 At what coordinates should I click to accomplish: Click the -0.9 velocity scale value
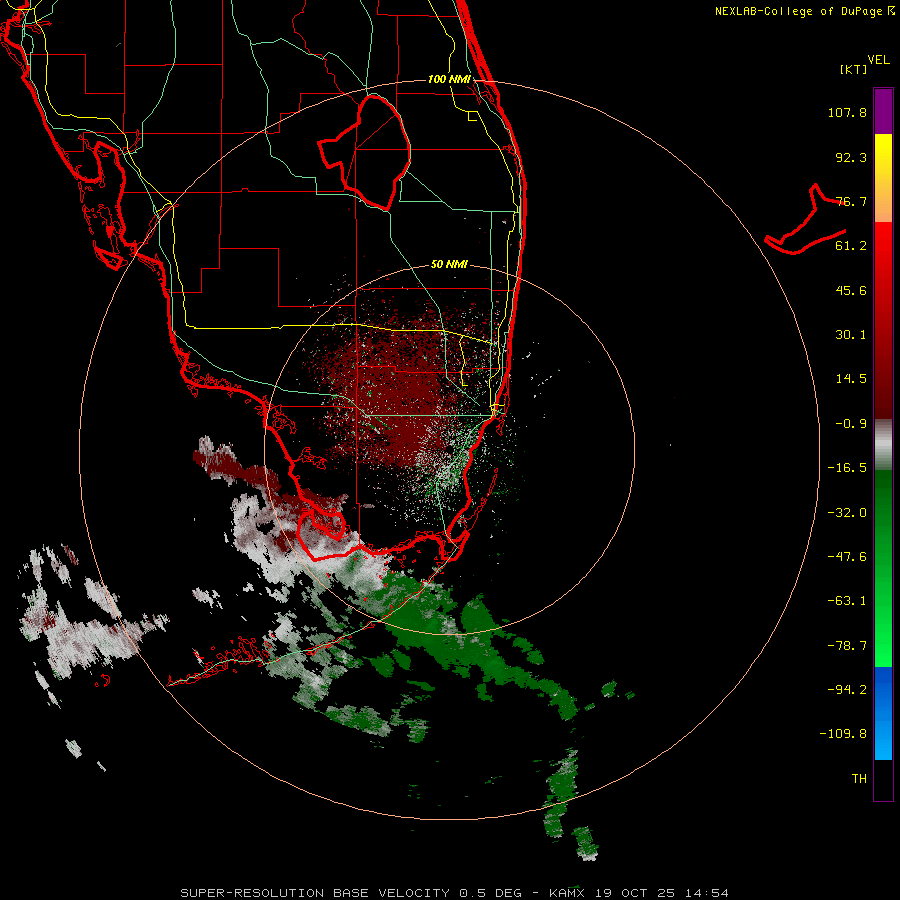851,424
